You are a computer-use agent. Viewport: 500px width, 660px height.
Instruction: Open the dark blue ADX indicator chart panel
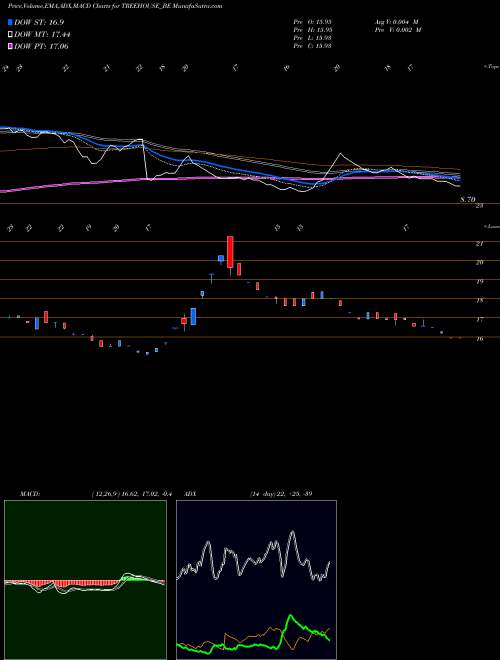256,580
